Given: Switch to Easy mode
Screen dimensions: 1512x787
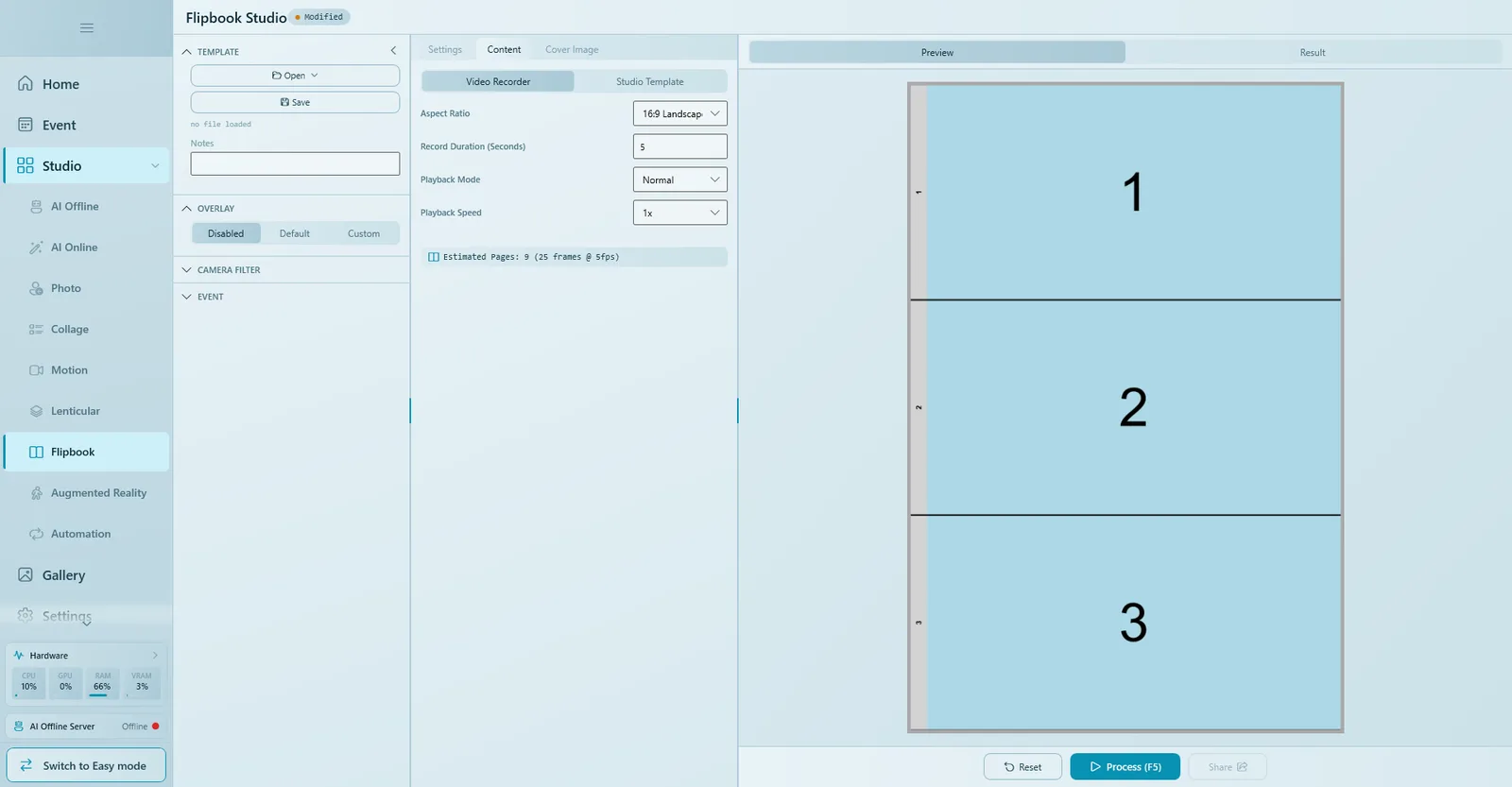Looking at the screenshot, I should (x=86, y=765).
